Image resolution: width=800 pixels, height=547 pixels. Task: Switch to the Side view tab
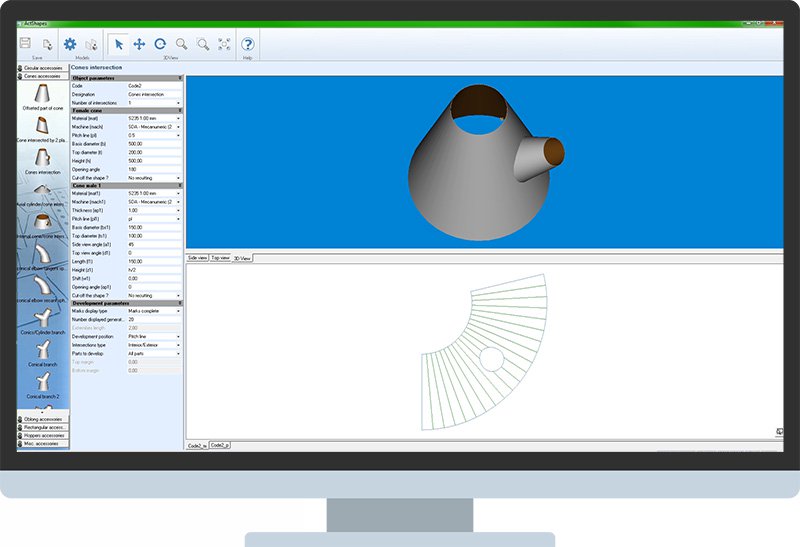(x=197, y=258)
